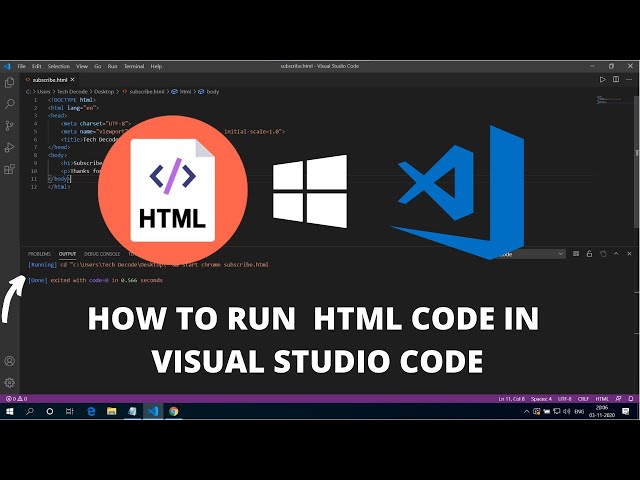The height and width of the screenshot is (480, 640).
Task: Open Windows taskbar search
Action: click(30, 411)
